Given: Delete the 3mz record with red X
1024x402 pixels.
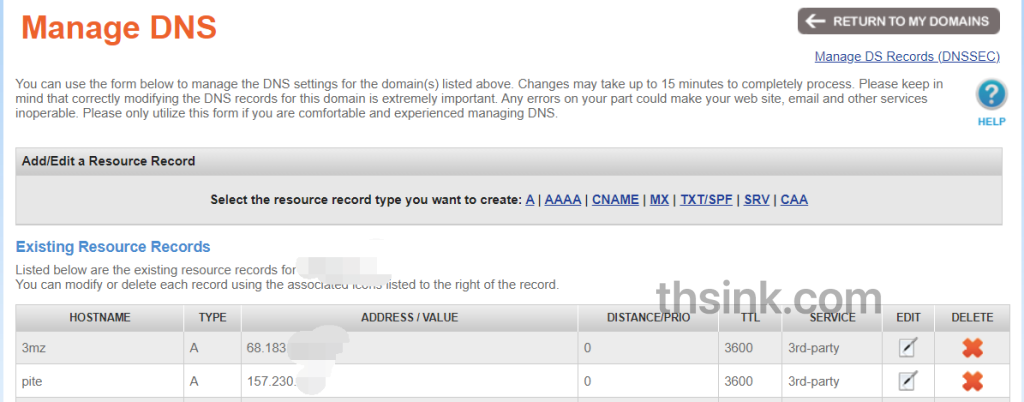Looking at the screenshot, I should (x=972, y=348).
